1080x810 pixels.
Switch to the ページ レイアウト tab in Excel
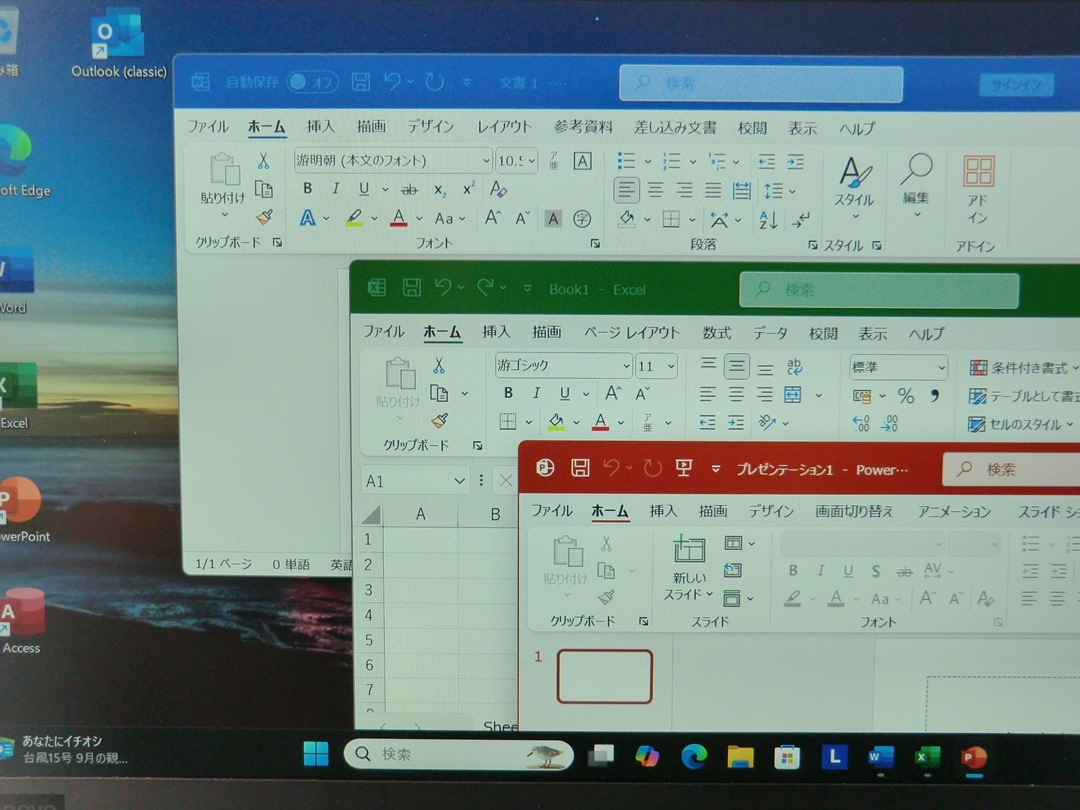pyautogui.click(x=632, y=333)
